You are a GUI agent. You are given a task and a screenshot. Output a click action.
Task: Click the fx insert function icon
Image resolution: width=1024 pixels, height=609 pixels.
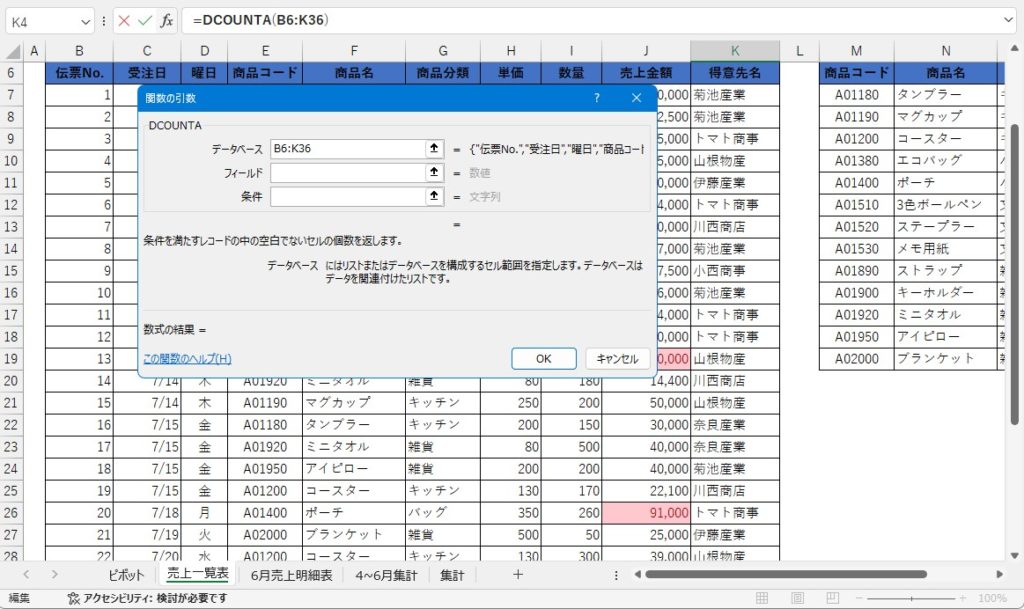click(167, 20)
